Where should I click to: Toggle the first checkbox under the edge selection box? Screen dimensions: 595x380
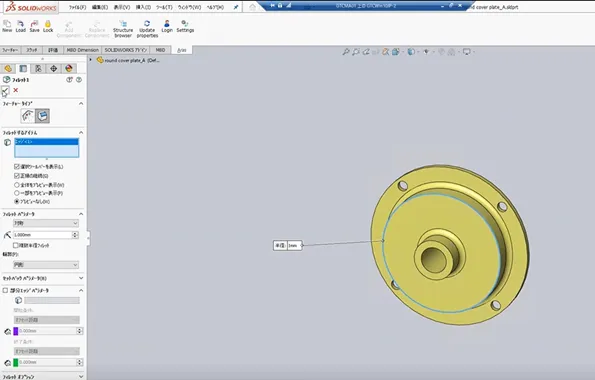pyautogui.click(x=17, y=167)
